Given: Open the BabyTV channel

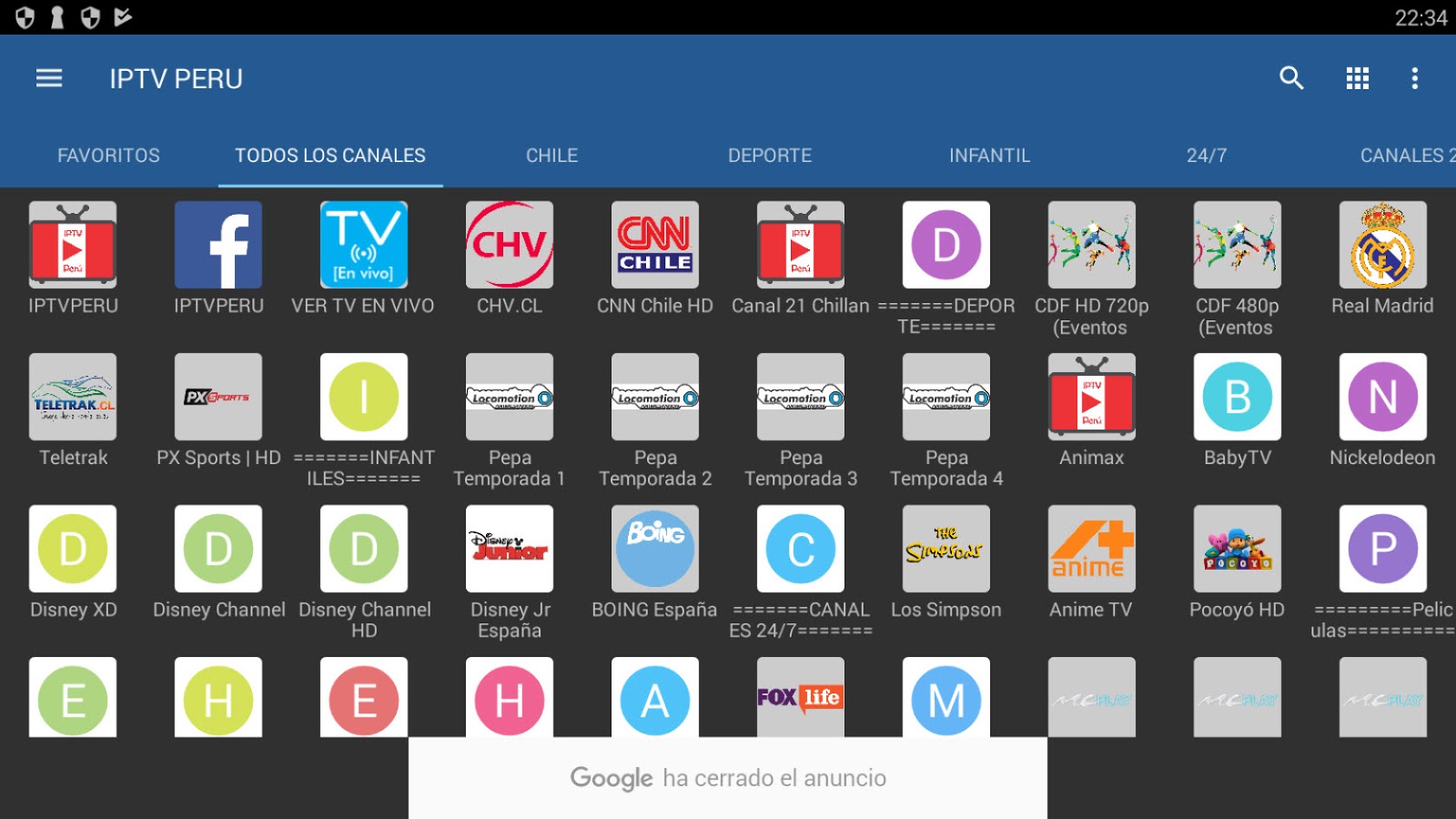Looking at the screenshot, I should click(x=1238, y=397).
